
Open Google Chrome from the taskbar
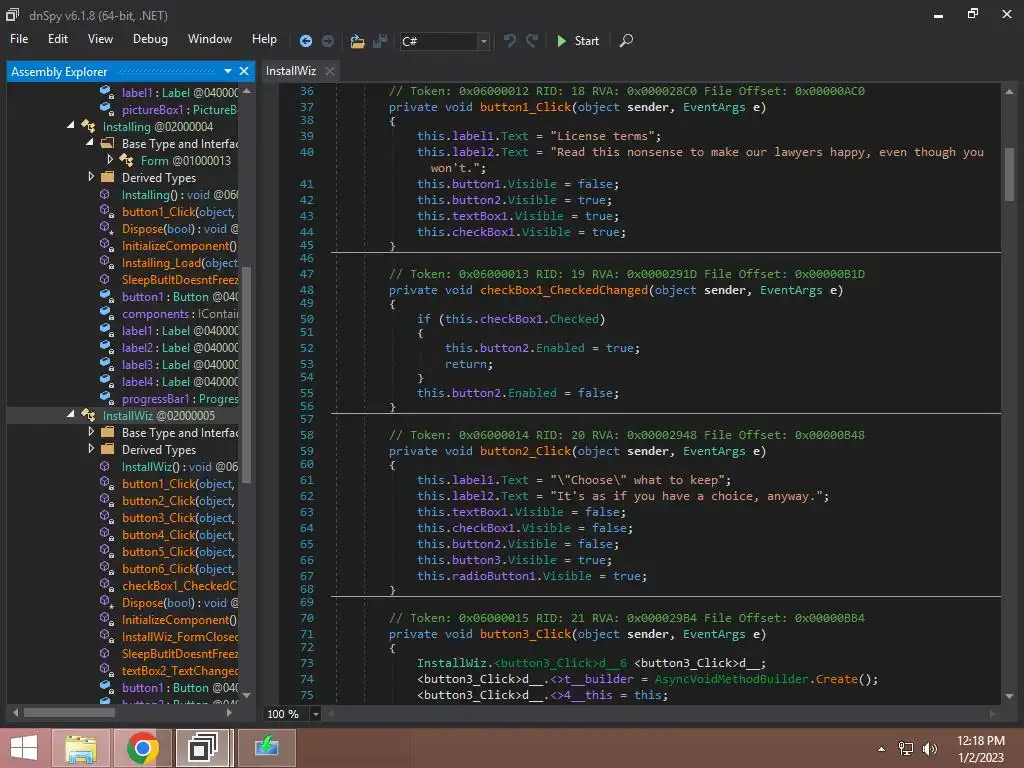142,747
